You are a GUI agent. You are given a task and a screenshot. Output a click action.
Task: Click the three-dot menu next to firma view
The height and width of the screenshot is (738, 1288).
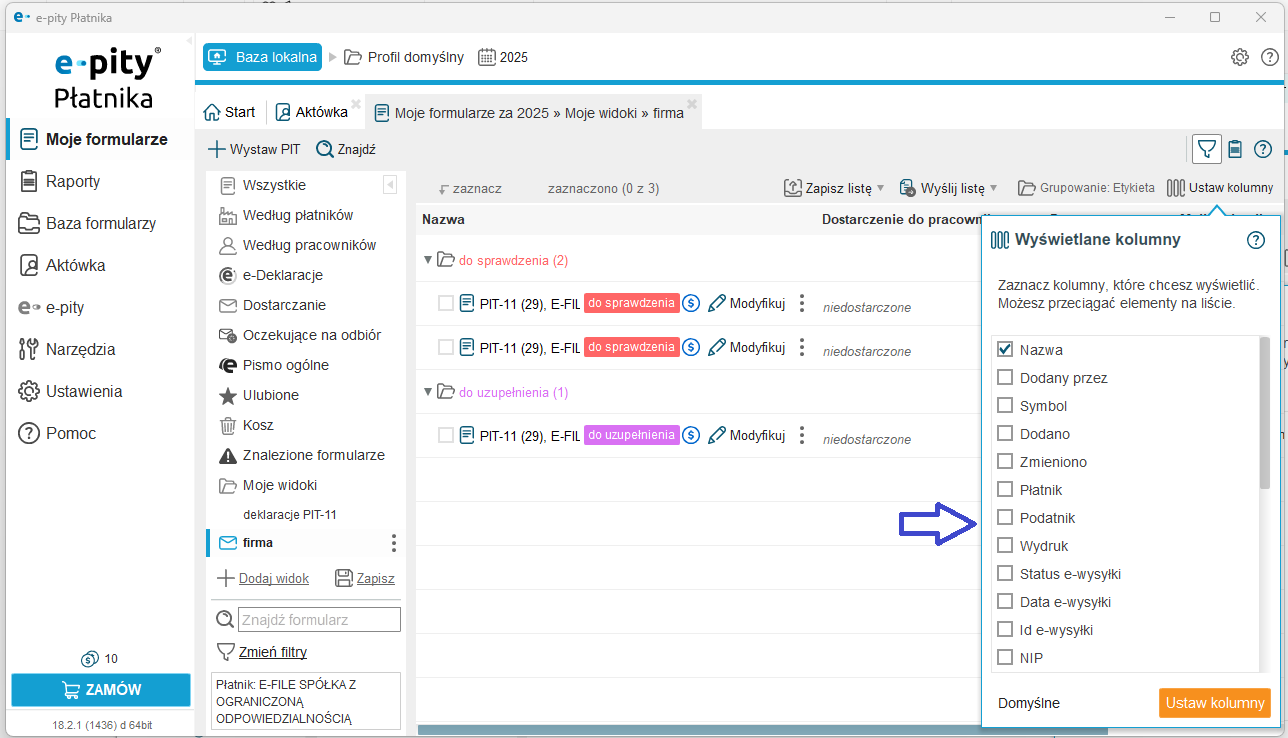click(x=394, y=543)
